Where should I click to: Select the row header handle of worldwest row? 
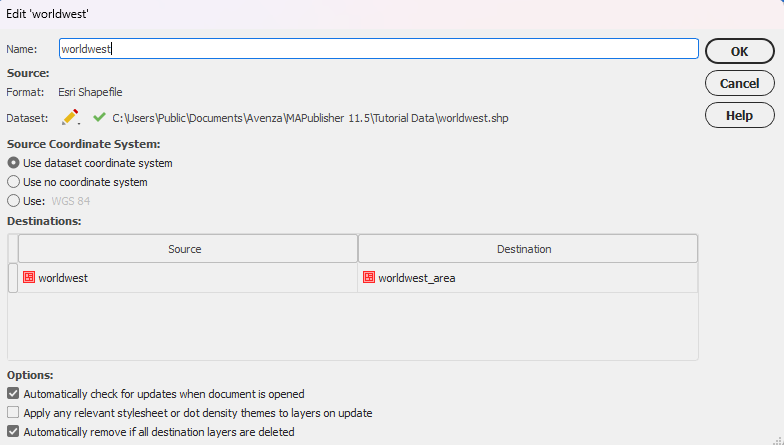[x=13, y=278]
